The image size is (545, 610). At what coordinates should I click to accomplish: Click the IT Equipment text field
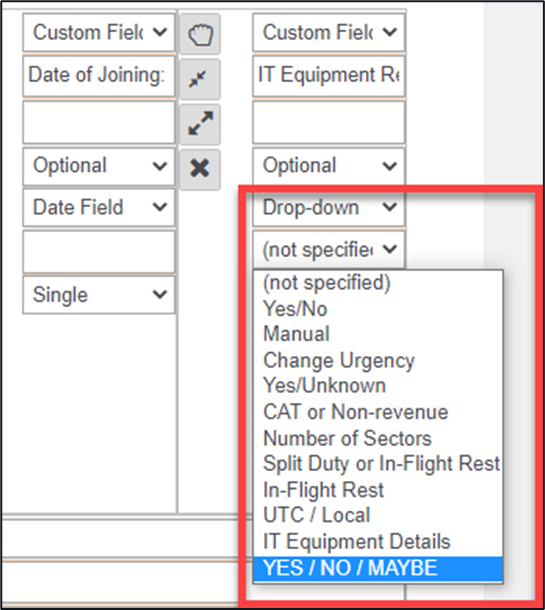pos(329,75)
